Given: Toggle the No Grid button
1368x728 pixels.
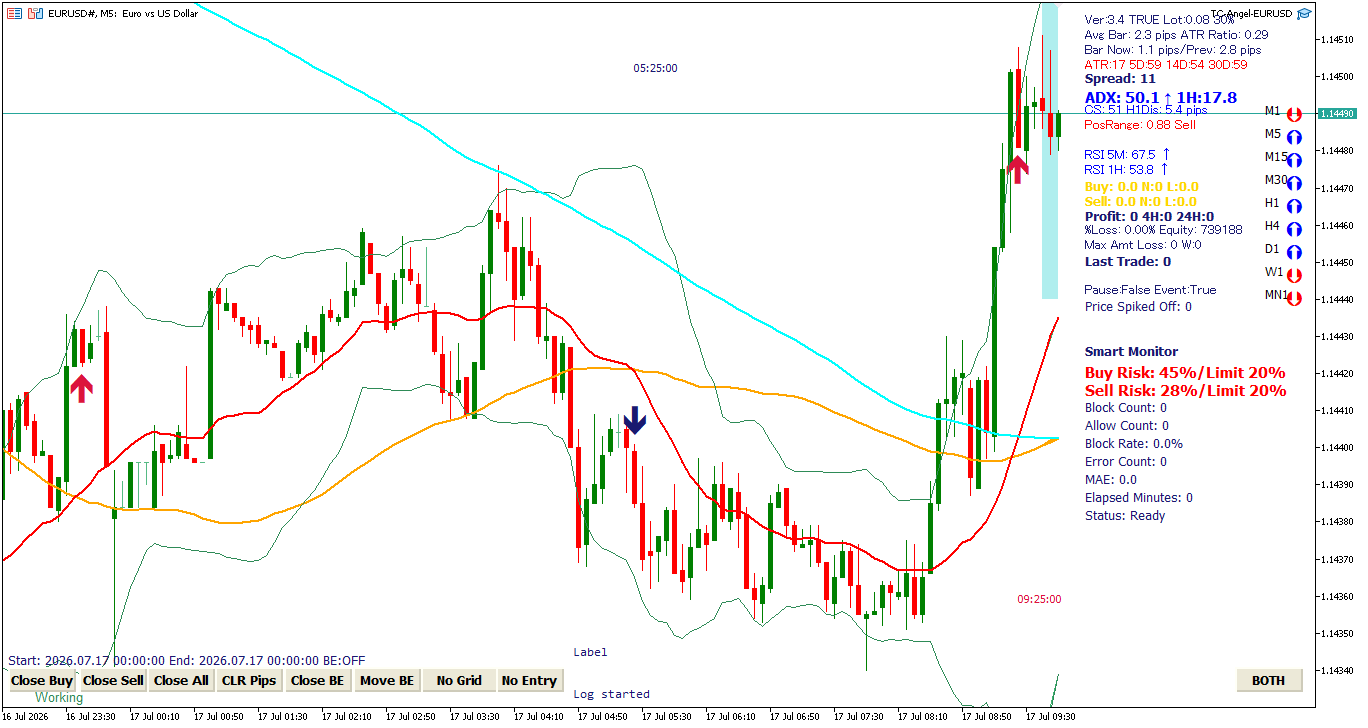Looking at the screenshot, I should [459, 681].
